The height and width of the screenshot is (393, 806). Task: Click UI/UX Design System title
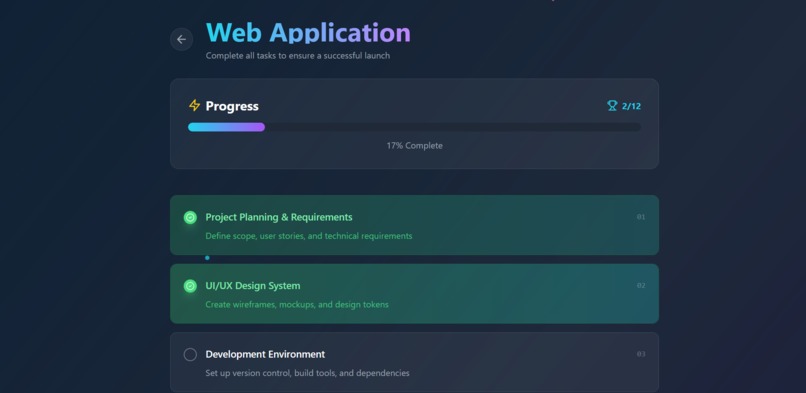click(253, 286)
